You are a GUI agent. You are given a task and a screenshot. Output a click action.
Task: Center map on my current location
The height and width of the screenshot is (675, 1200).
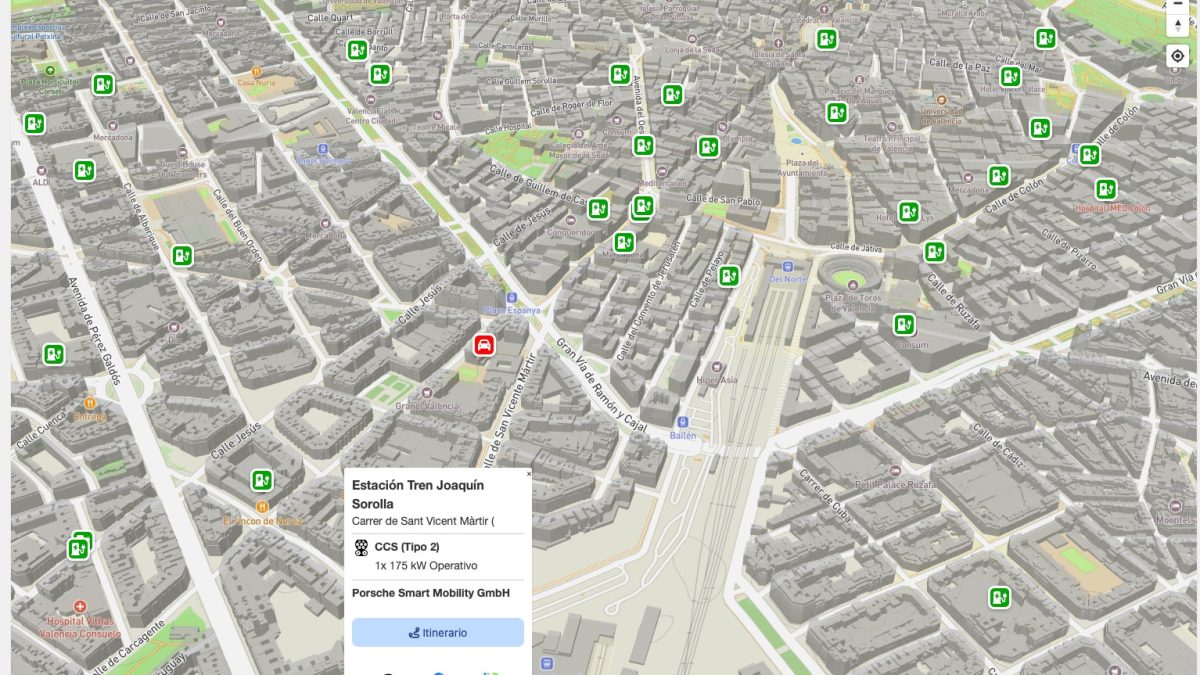click(1177, 56)
